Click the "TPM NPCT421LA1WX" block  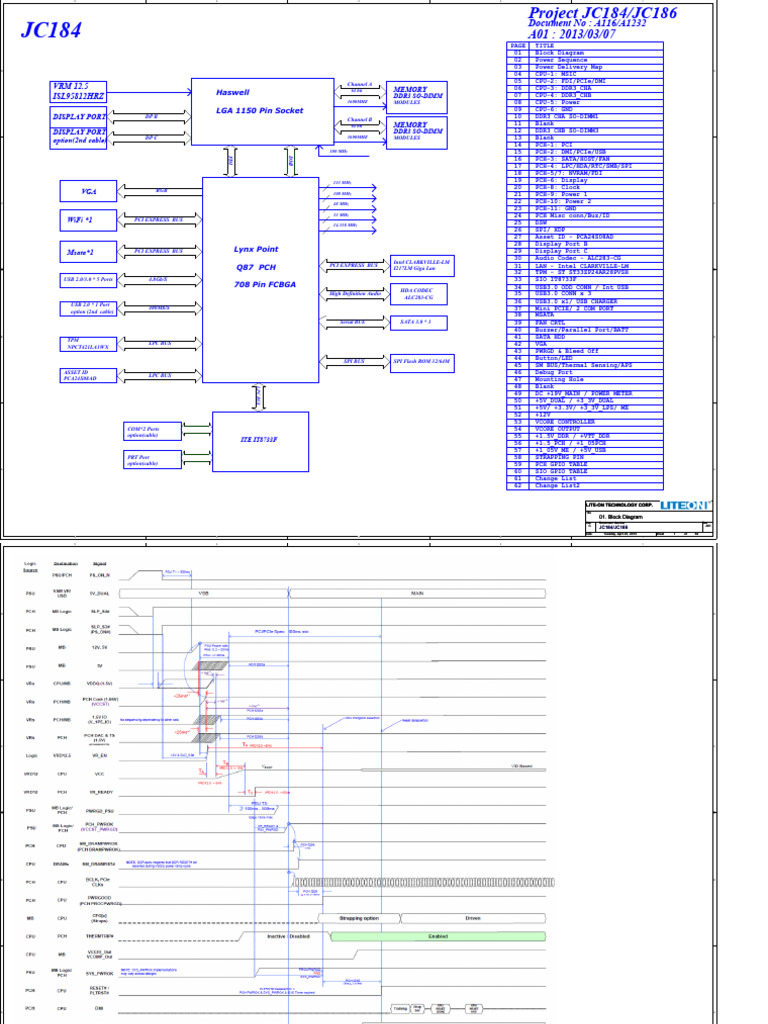coord(88,344)
